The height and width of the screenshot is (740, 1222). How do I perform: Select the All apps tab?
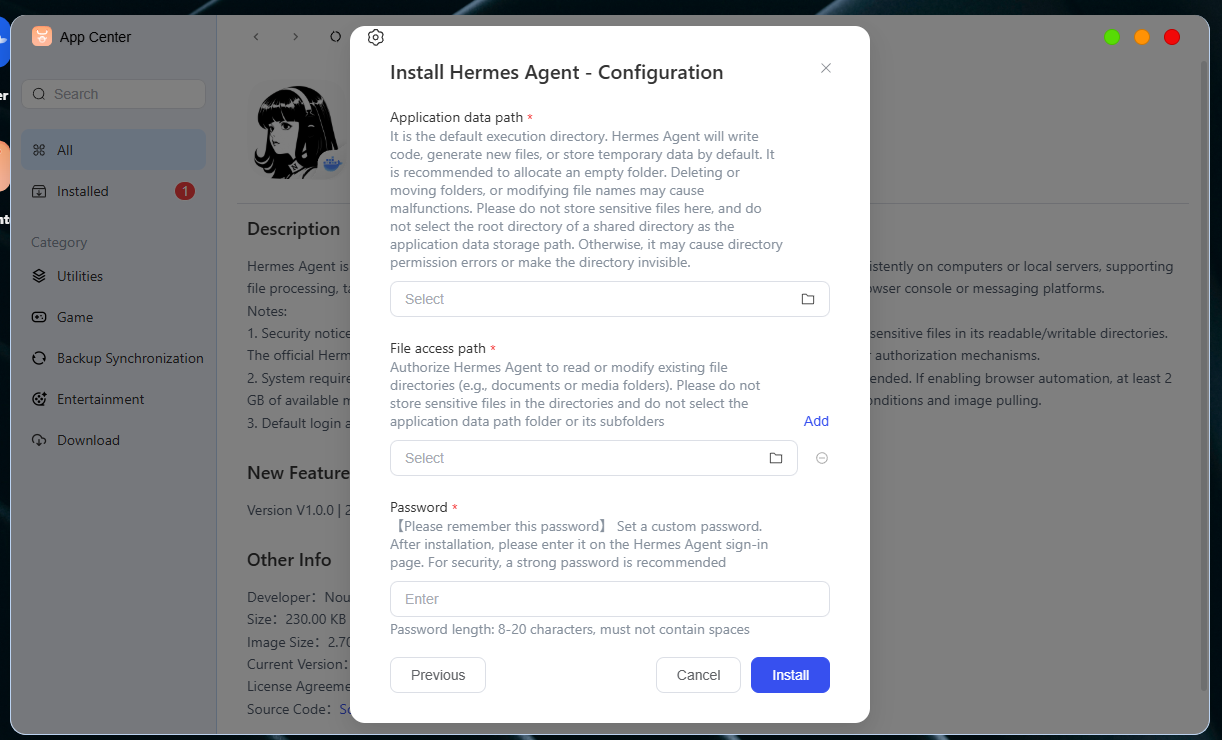click(x=113, y=150)
